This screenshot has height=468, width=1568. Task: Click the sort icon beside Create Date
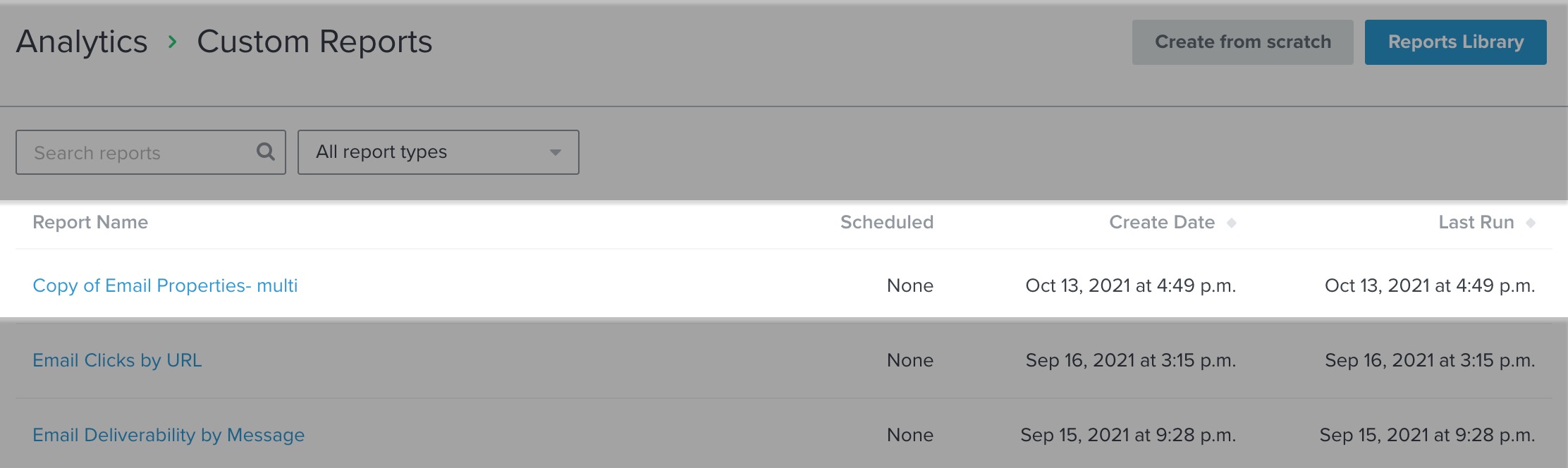(1232, 222)
